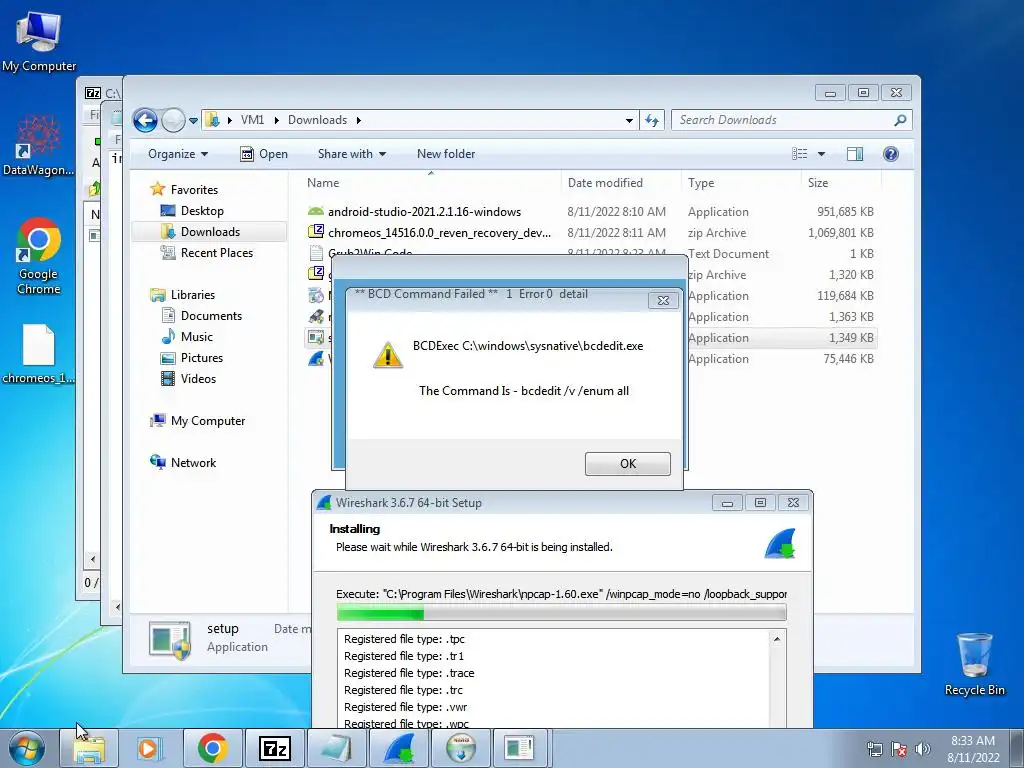The image size is (1024, 768).
Task: Switch to 7-Zip taskbar button
Action: [x=274, y=748]
